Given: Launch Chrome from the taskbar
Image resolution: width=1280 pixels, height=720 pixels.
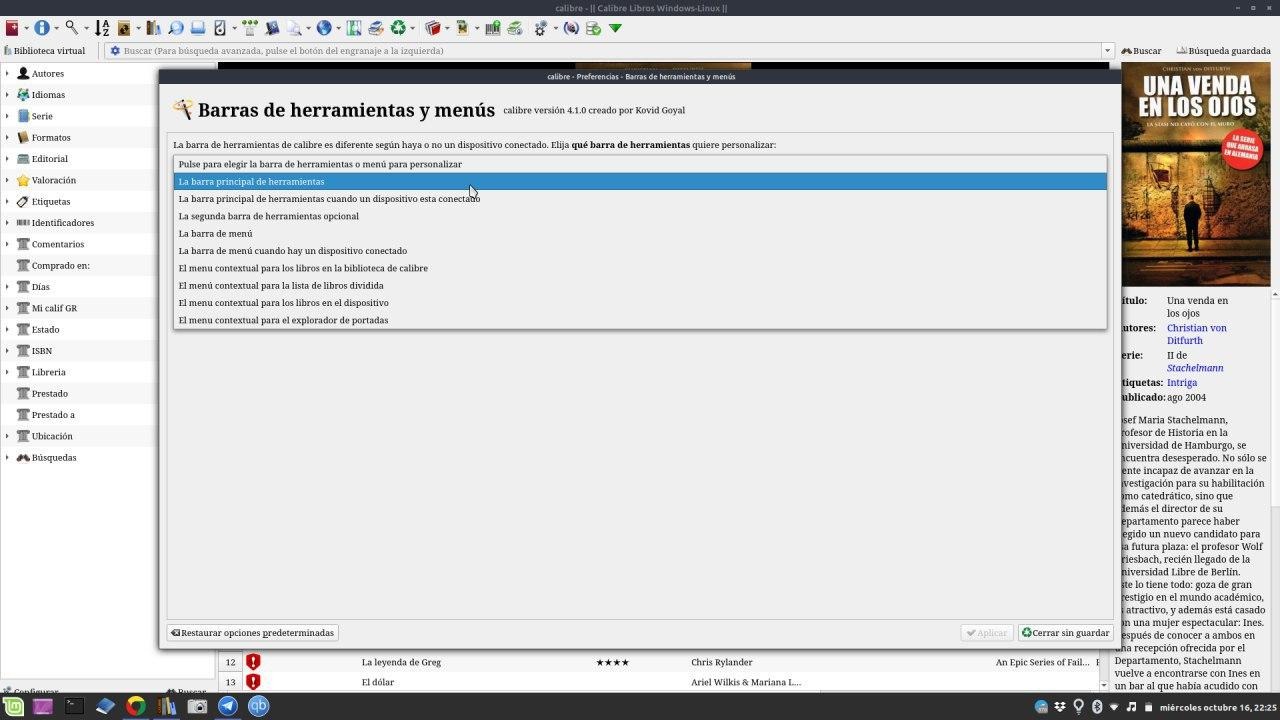Looking at the screenshot, I should pos(136,706).
